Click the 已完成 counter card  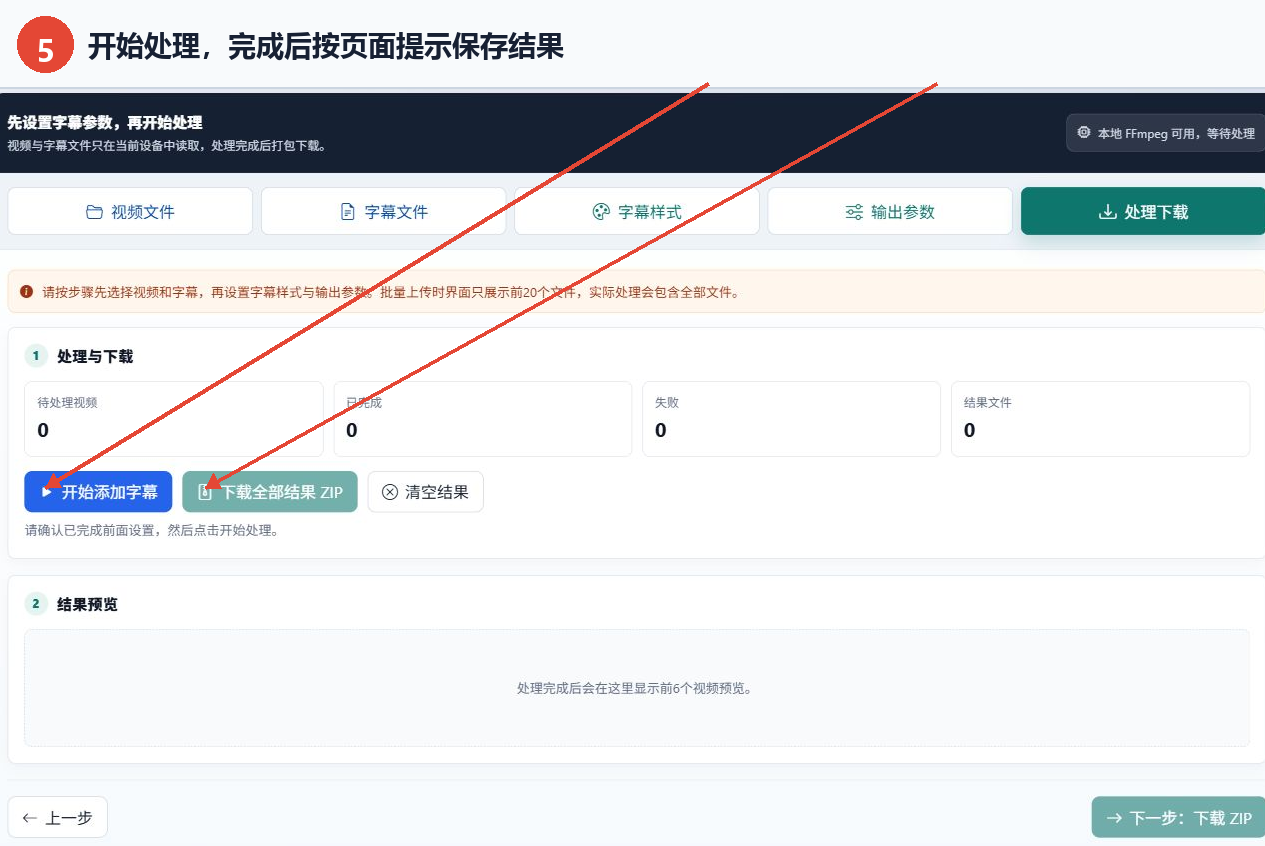483,419
